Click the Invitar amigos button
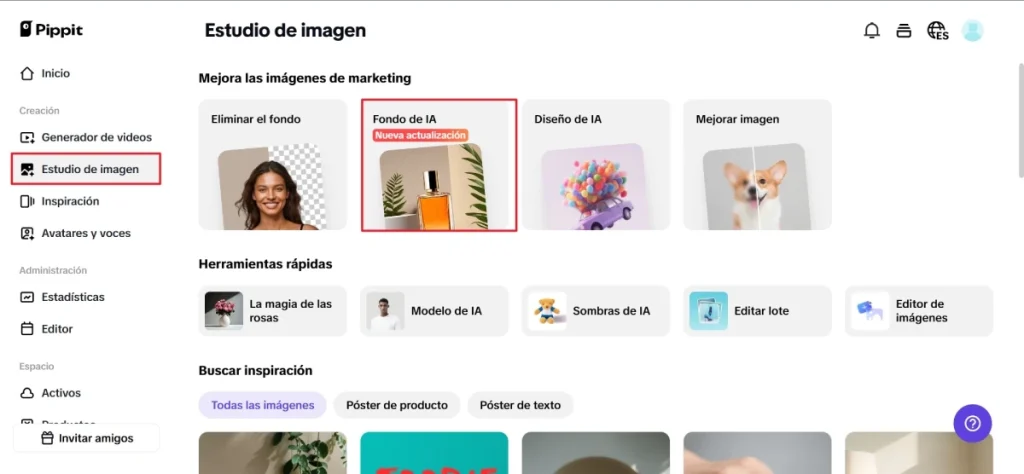The image size is (1024, 474). (x=87, y=438)
